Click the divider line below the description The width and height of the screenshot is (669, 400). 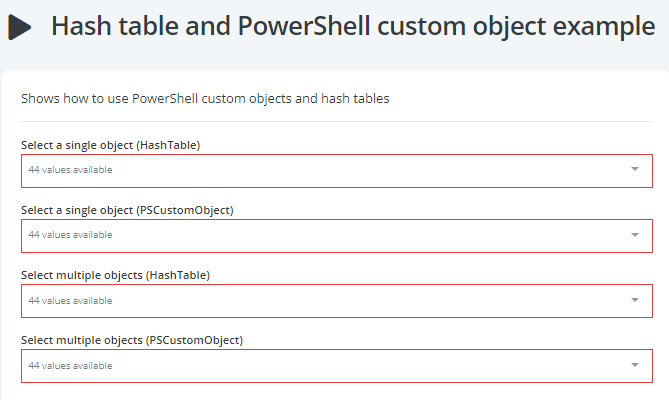(336, 122)
